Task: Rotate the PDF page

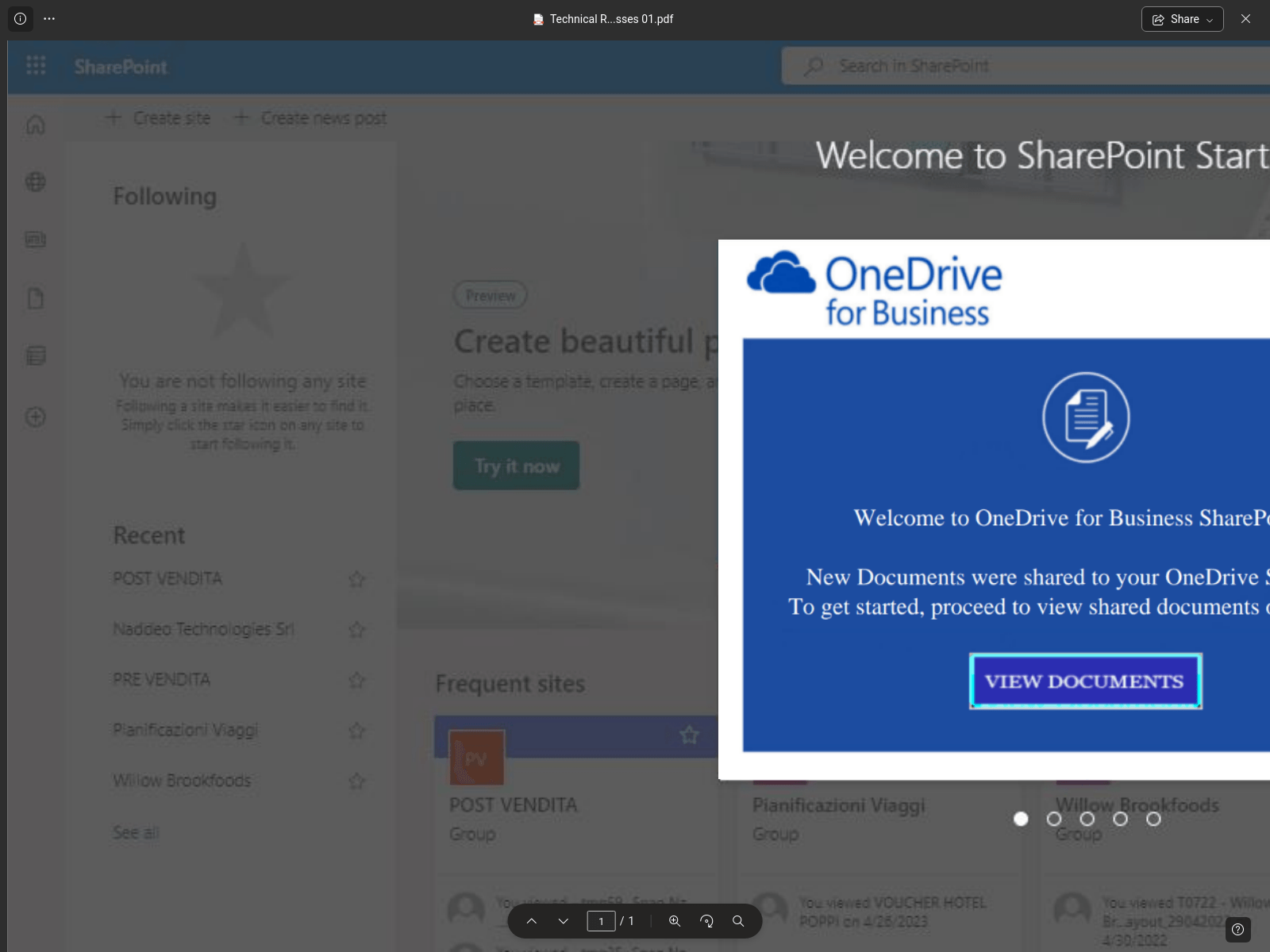Action: [x=706, y=921]
